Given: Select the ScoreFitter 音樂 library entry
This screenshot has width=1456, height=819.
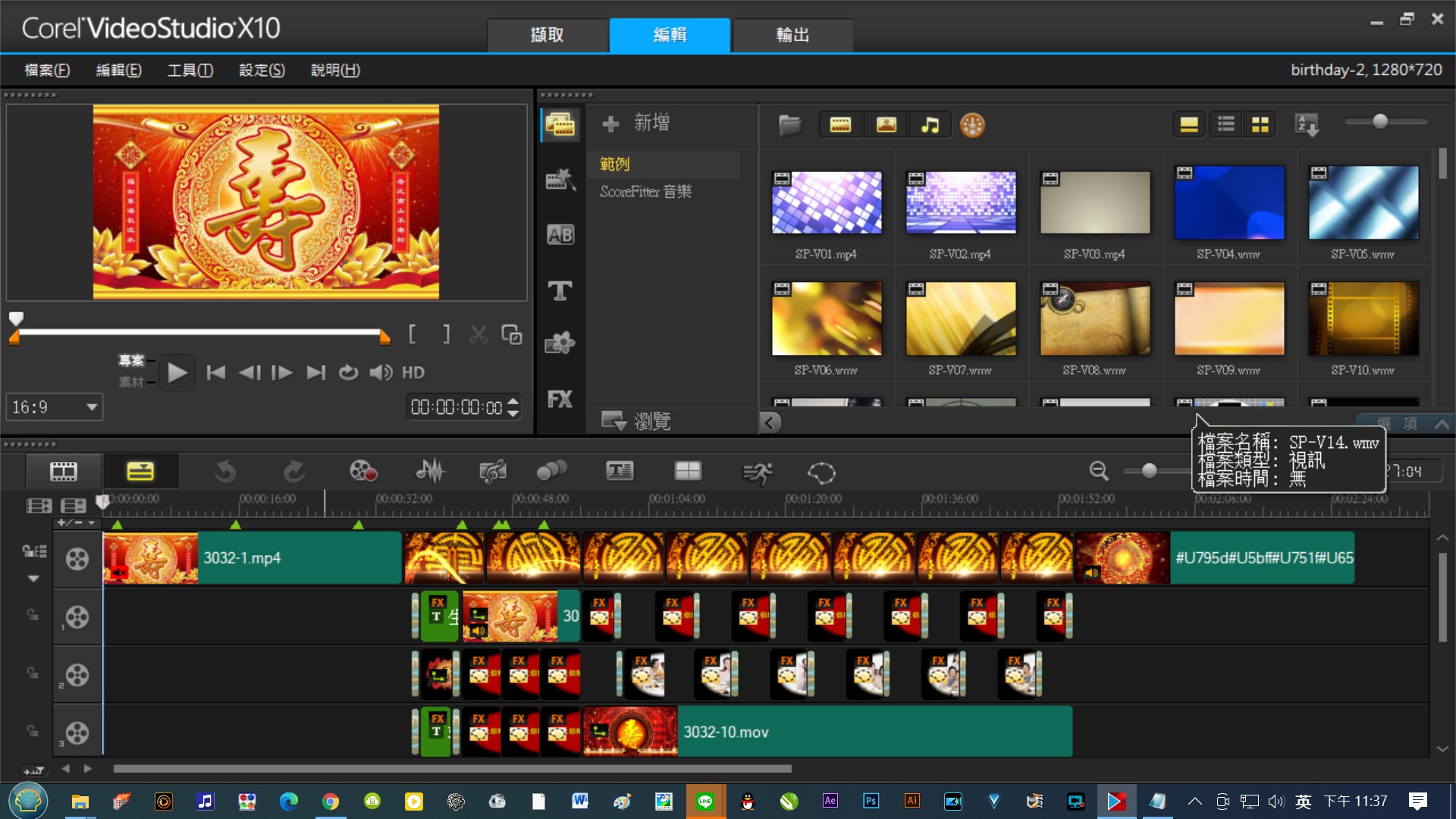Looking at the screenshot, I should [x=645, y=192].
